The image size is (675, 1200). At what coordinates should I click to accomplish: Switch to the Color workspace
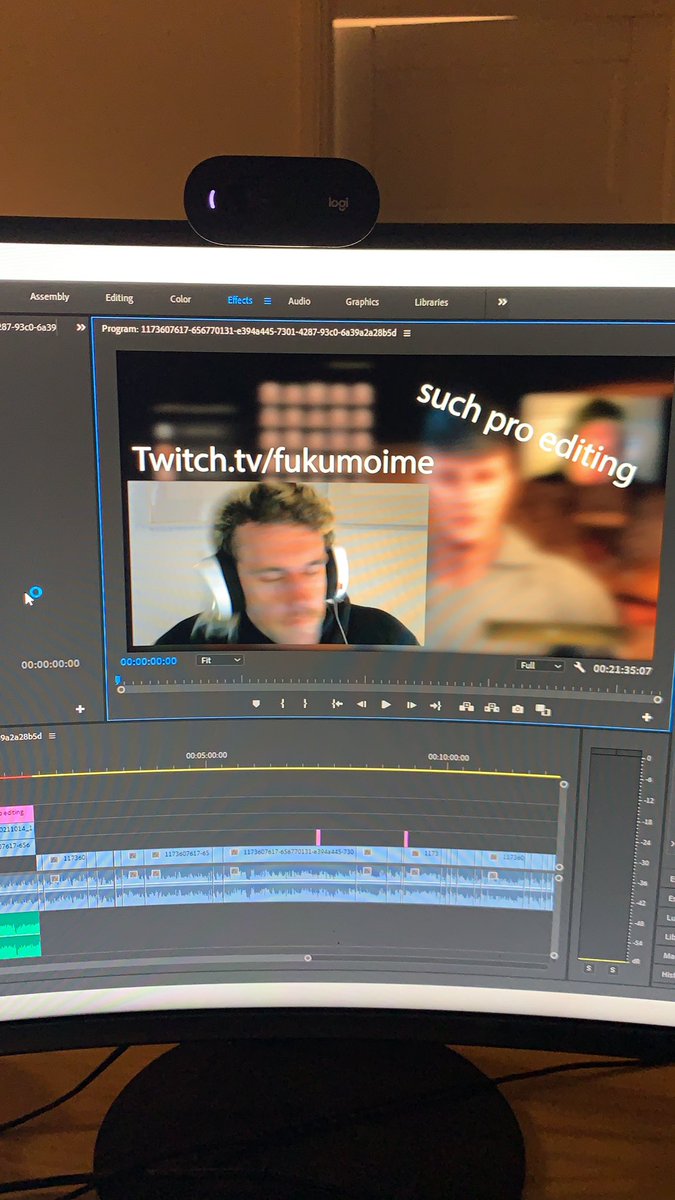click(180, 299)
